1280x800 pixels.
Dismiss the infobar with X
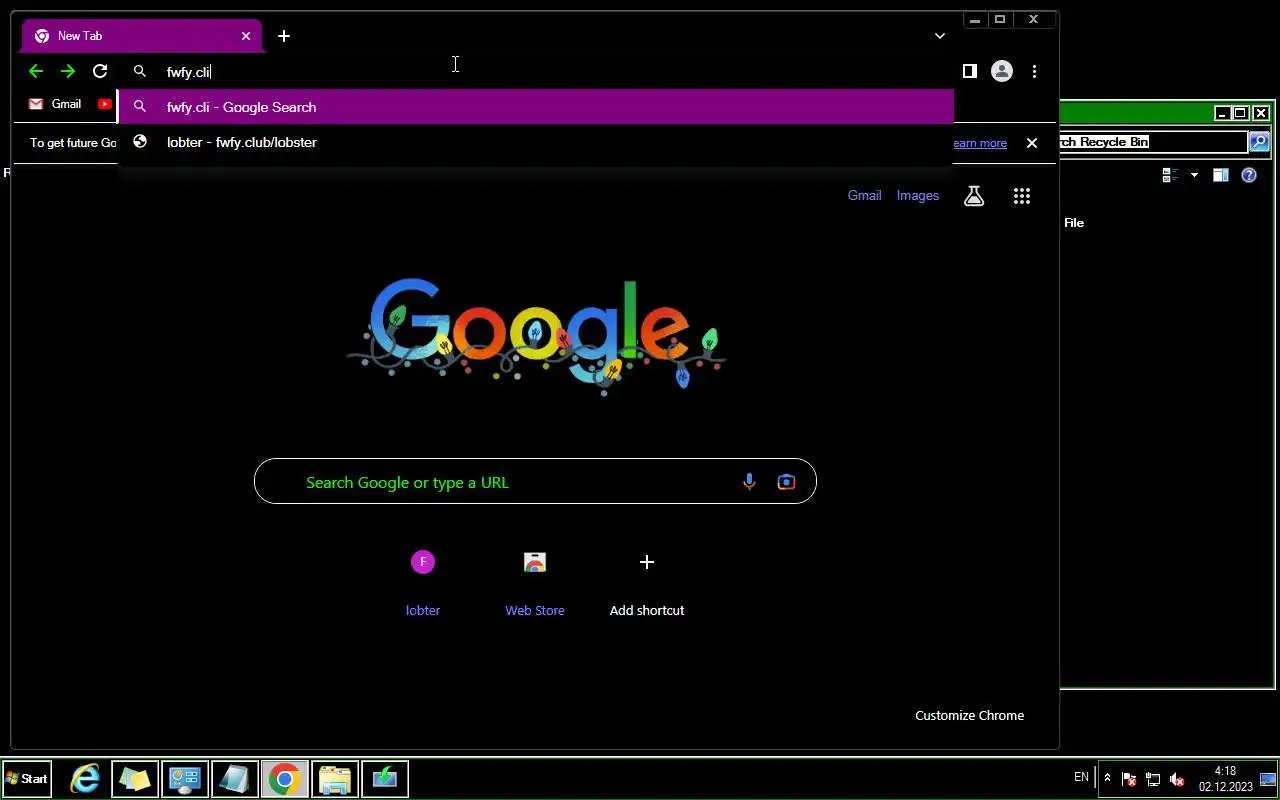point(1032,143)
